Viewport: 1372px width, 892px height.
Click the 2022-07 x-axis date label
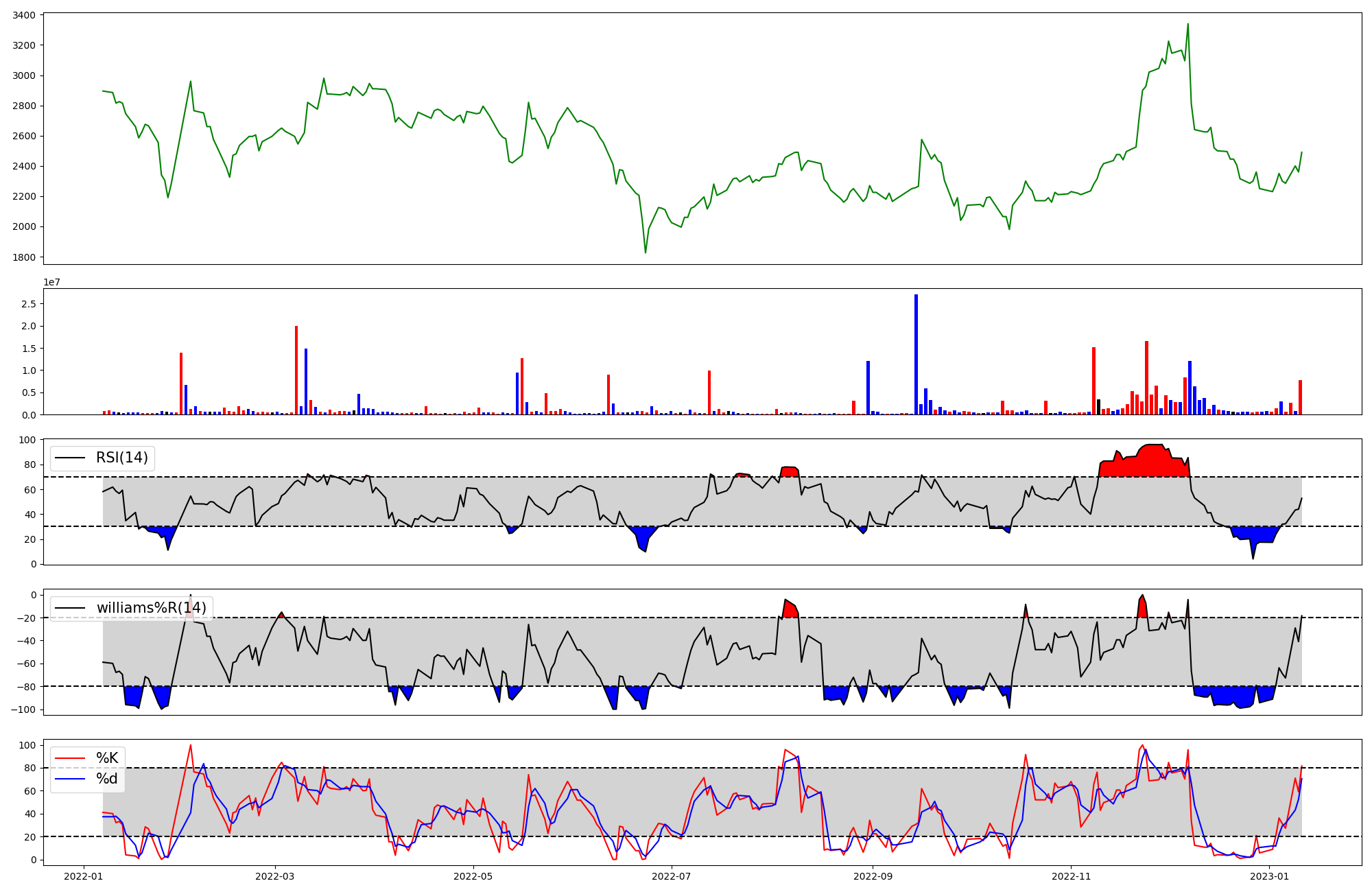coord(672,876)
